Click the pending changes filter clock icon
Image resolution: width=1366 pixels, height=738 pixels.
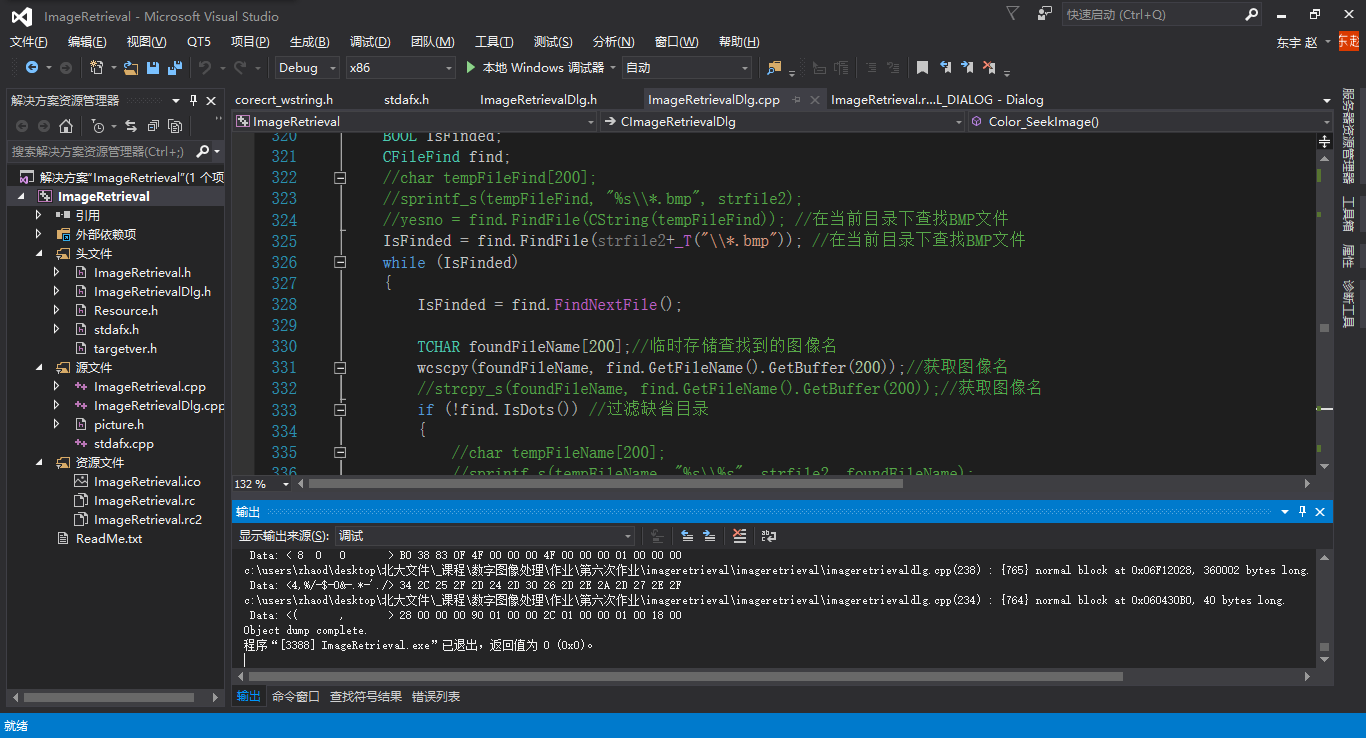[97, 126]
